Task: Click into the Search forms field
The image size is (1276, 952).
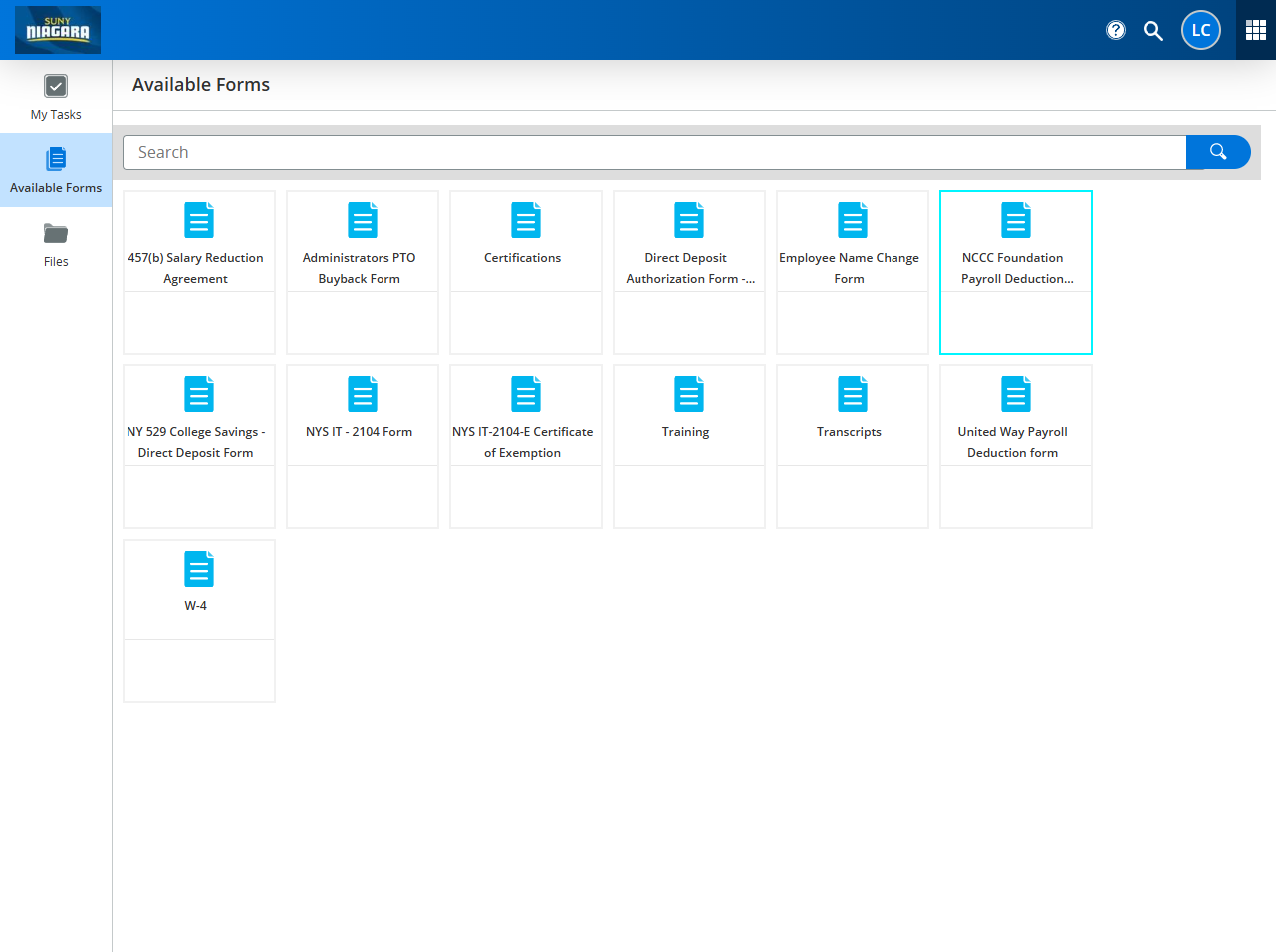Action: tap(654, 152)
